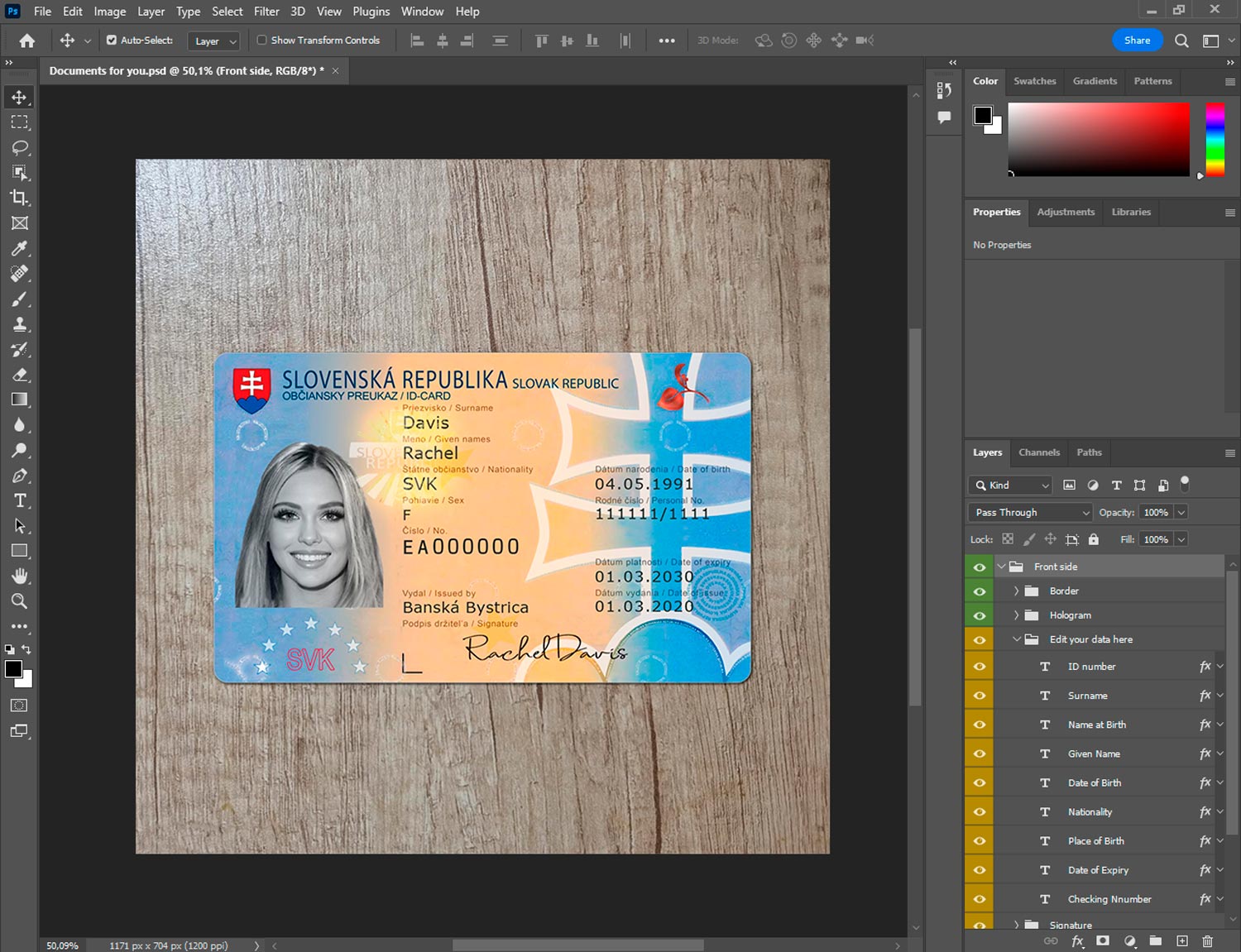The width and height of the screenshot is (1241, 952).
Task: Select the Crop tool
Action: (20, 198)
